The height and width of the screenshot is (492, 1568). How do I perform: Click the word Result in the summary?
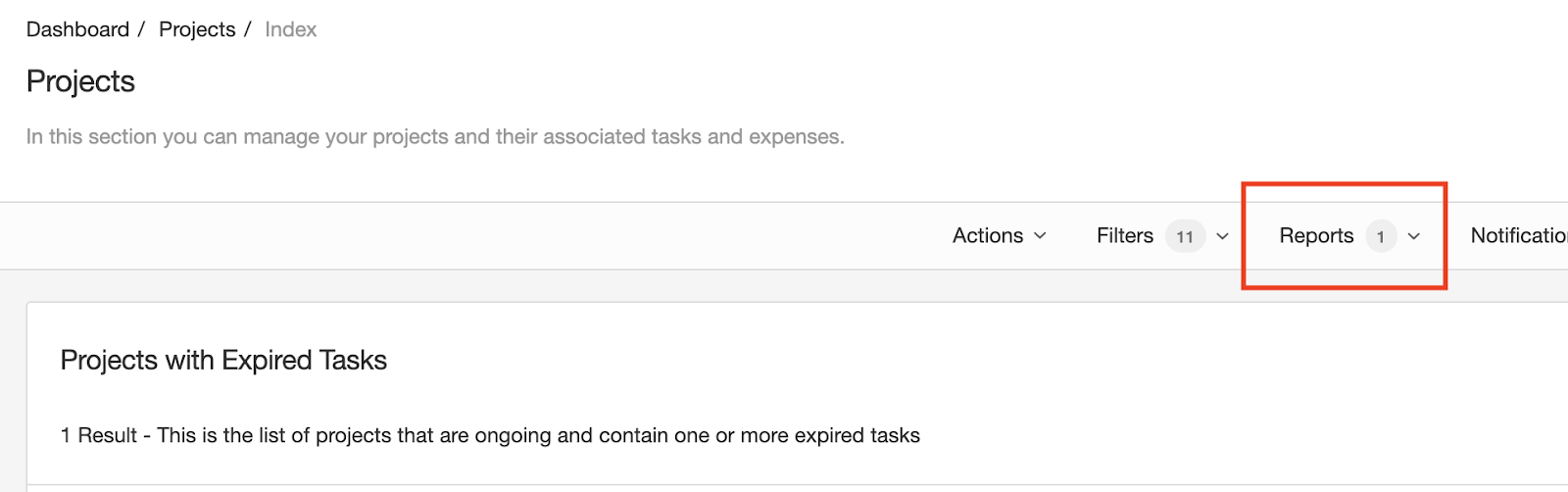point(107,436)
